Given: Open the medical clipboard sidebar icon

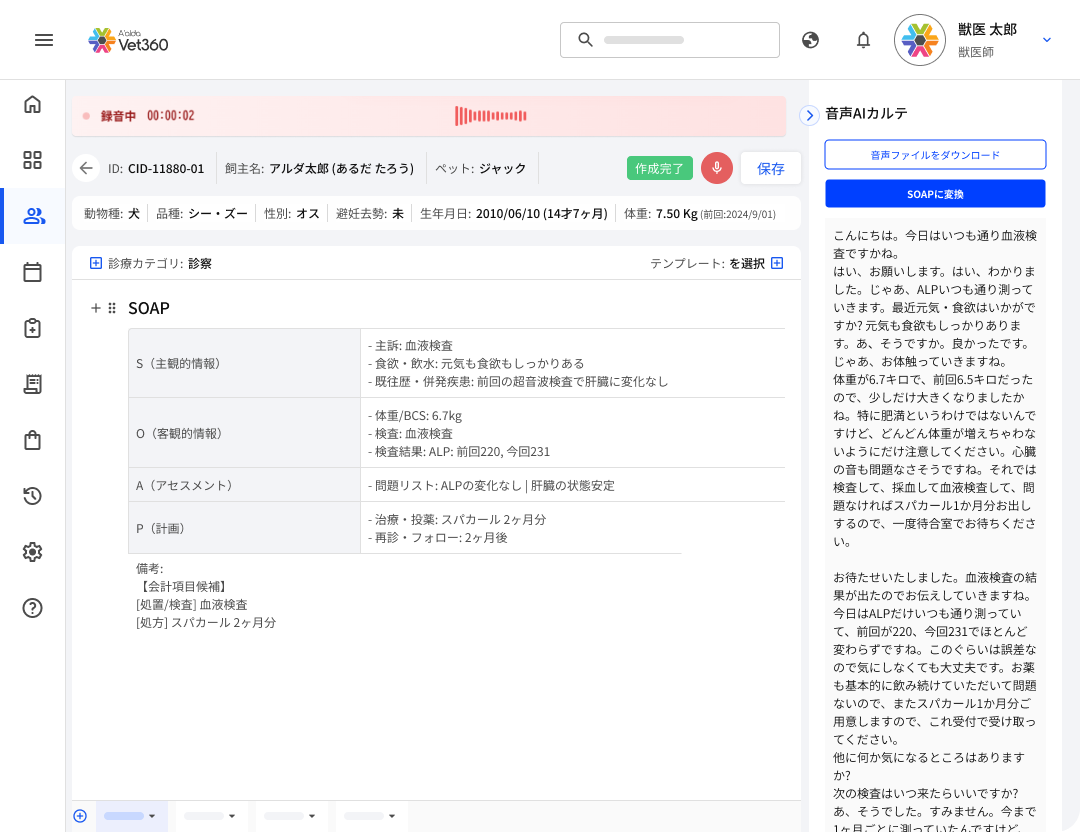Looking at the screenshot, I should click(x=32, y=328).
